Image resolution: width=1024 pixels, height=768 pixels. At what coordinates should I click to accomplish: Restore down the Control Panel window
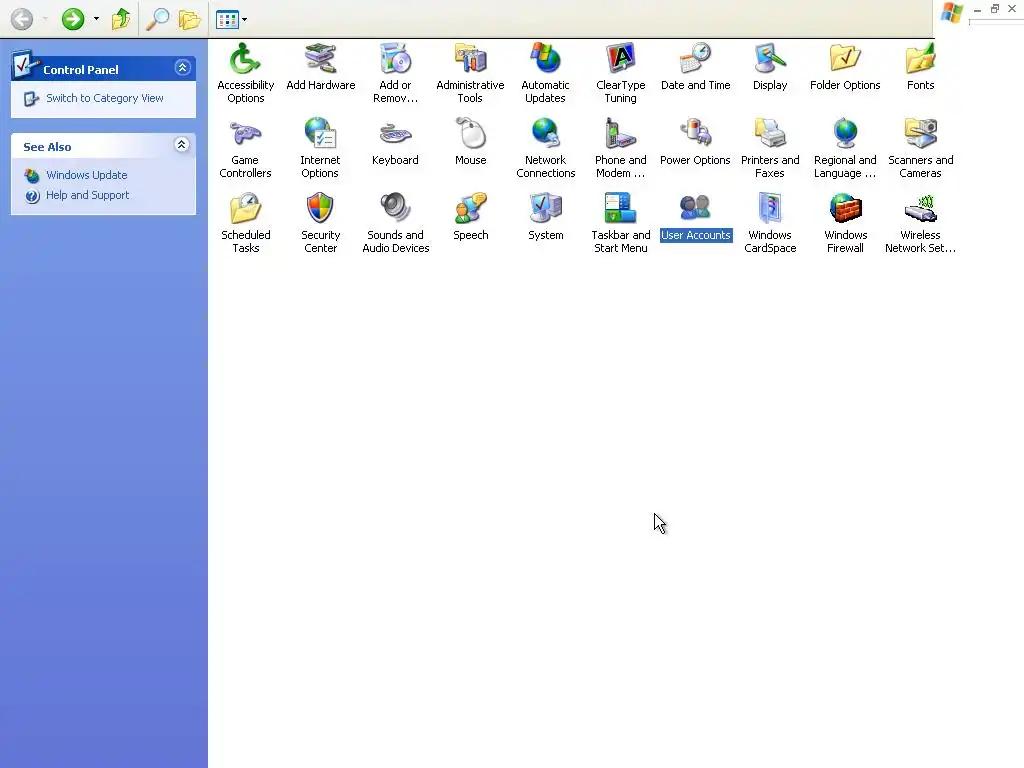click(x=995, y=9)
